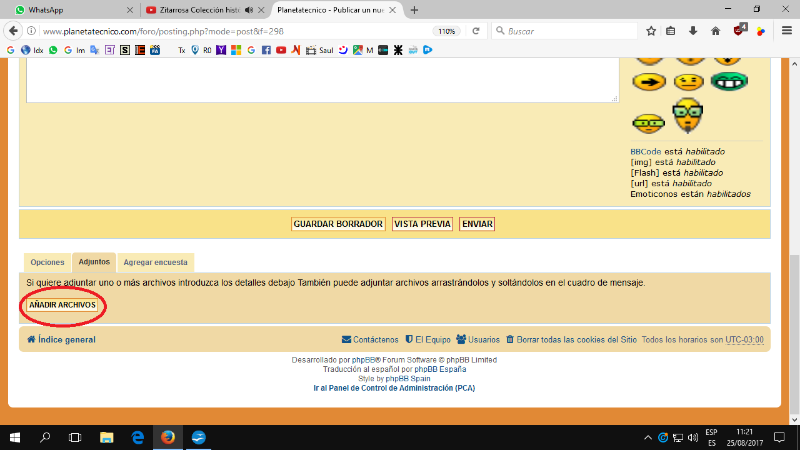800x450 pixels.
Task: Open the Índice general link
Action: tap(61, 339)
